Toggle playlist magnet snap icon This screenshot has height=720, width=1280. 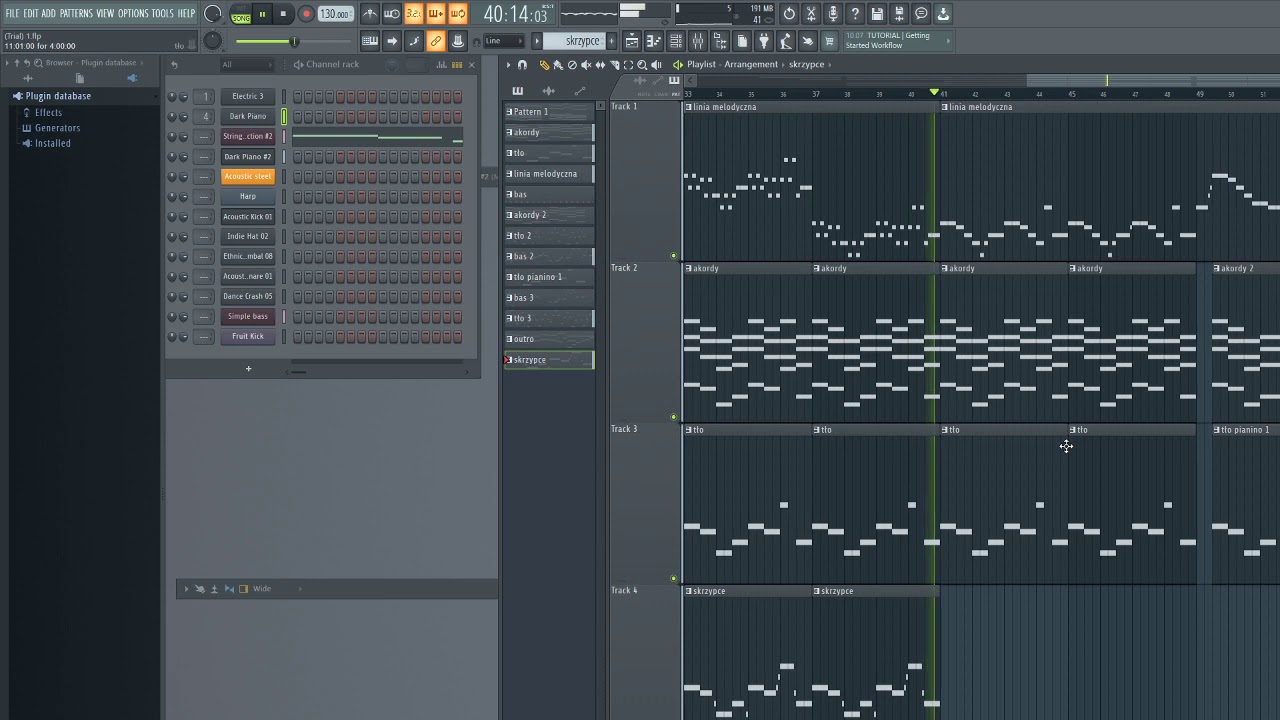click(x=522, y=65)
